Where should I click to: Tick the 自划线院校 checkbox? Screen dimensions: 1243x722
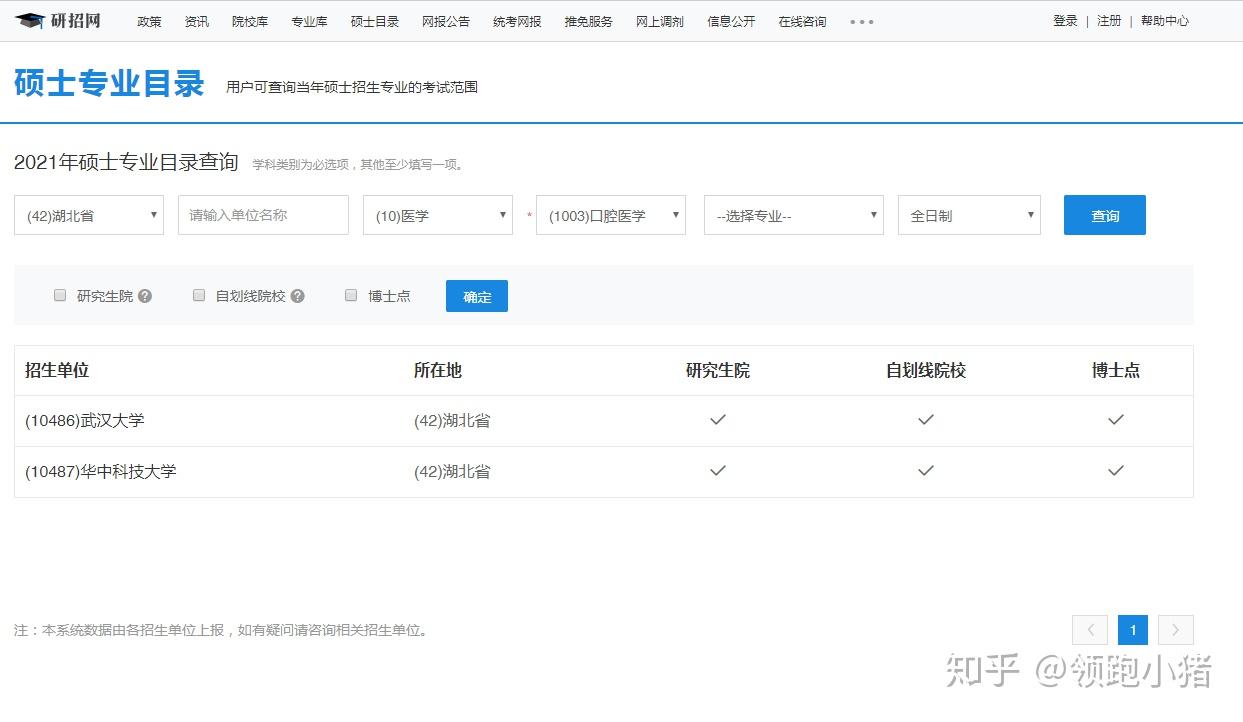click(199, 295)
